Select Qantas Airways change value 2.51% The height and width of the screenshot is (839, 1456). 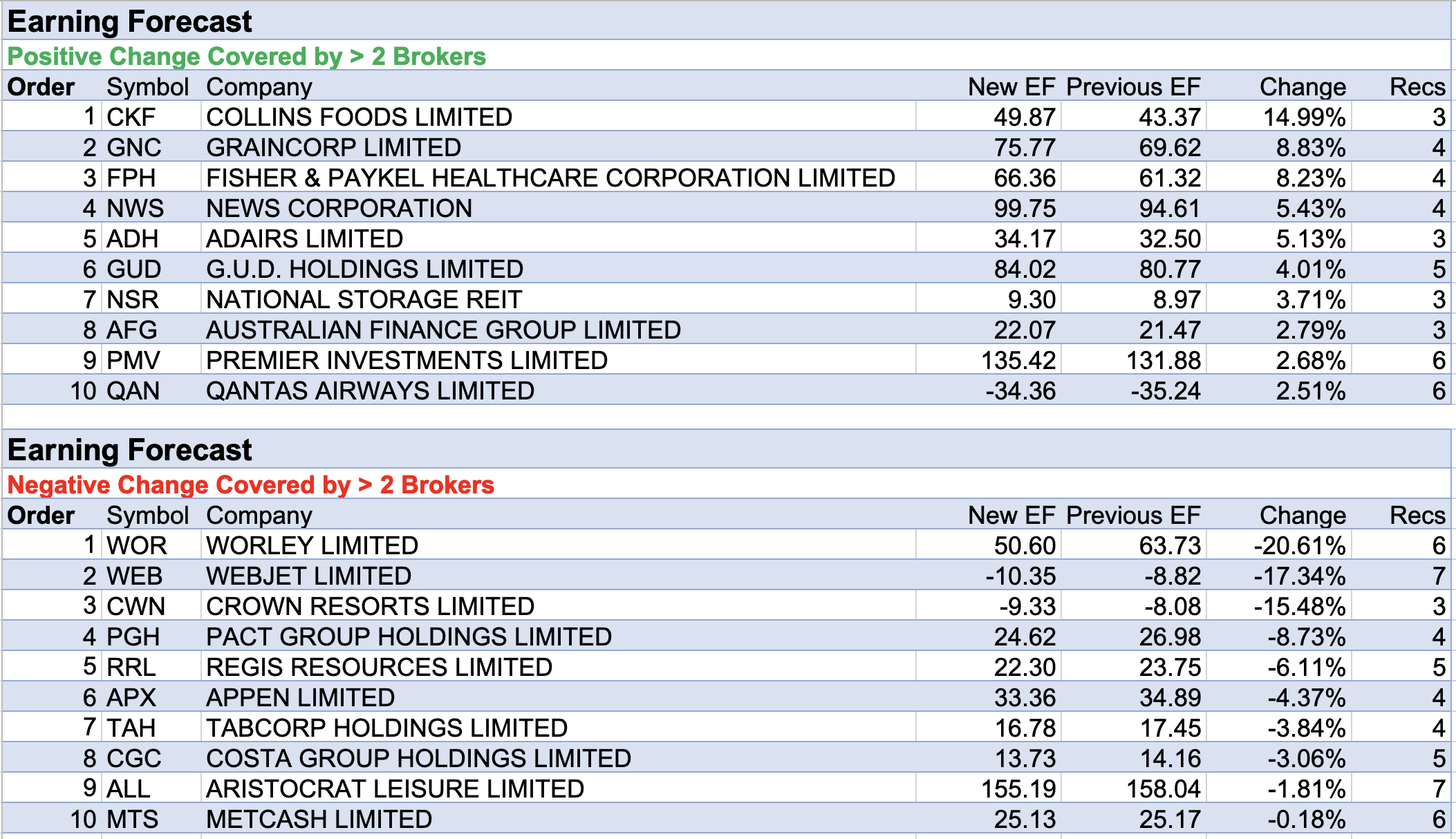[1310, 390]
